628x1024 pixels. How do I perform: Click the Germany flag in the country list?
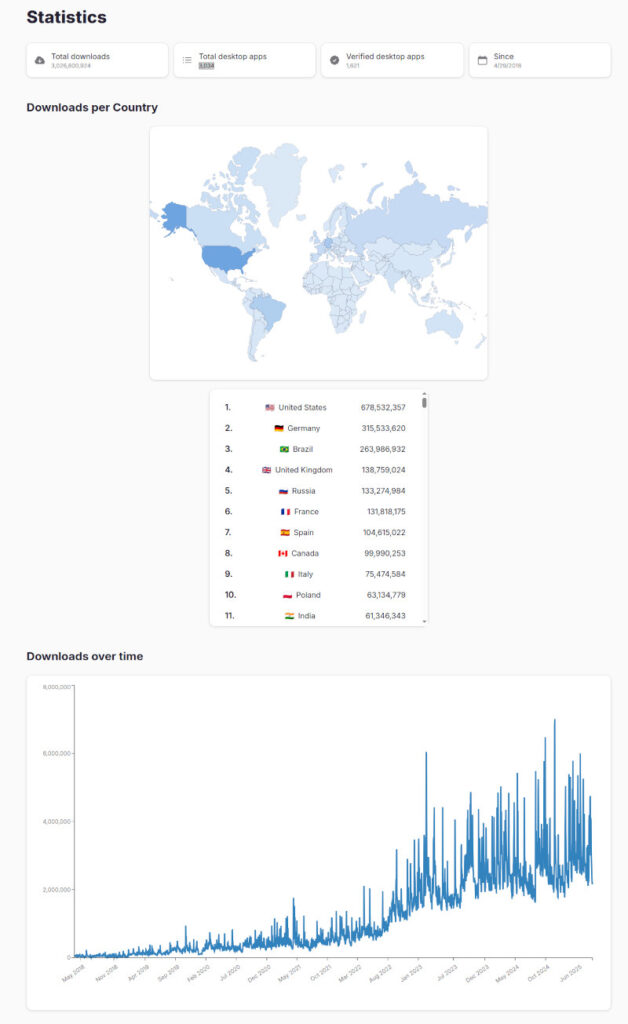(x=279, y=429)
